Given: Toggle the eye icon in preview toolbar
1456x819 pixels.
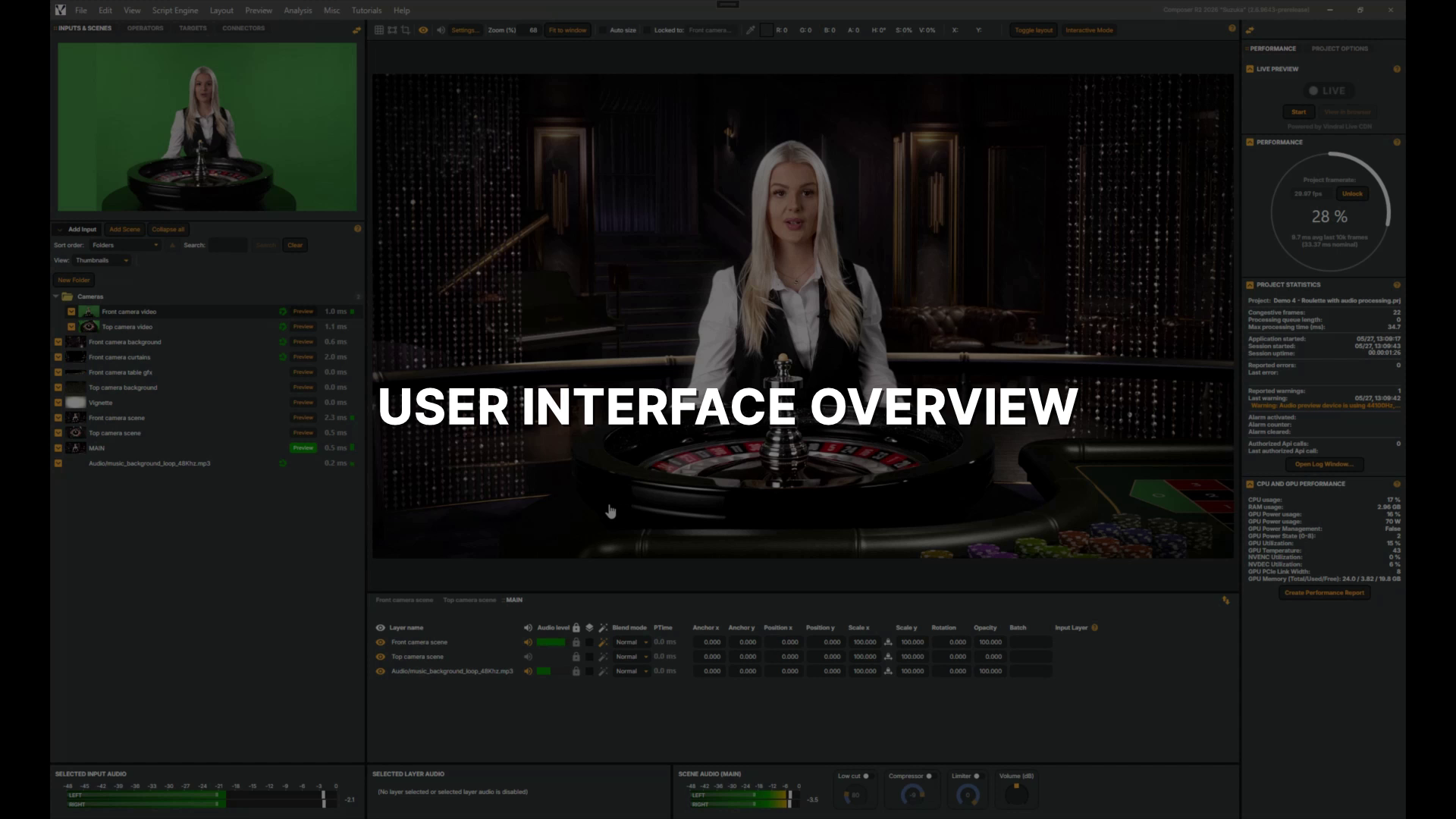Looking at the screenshot, I should 423,30.
